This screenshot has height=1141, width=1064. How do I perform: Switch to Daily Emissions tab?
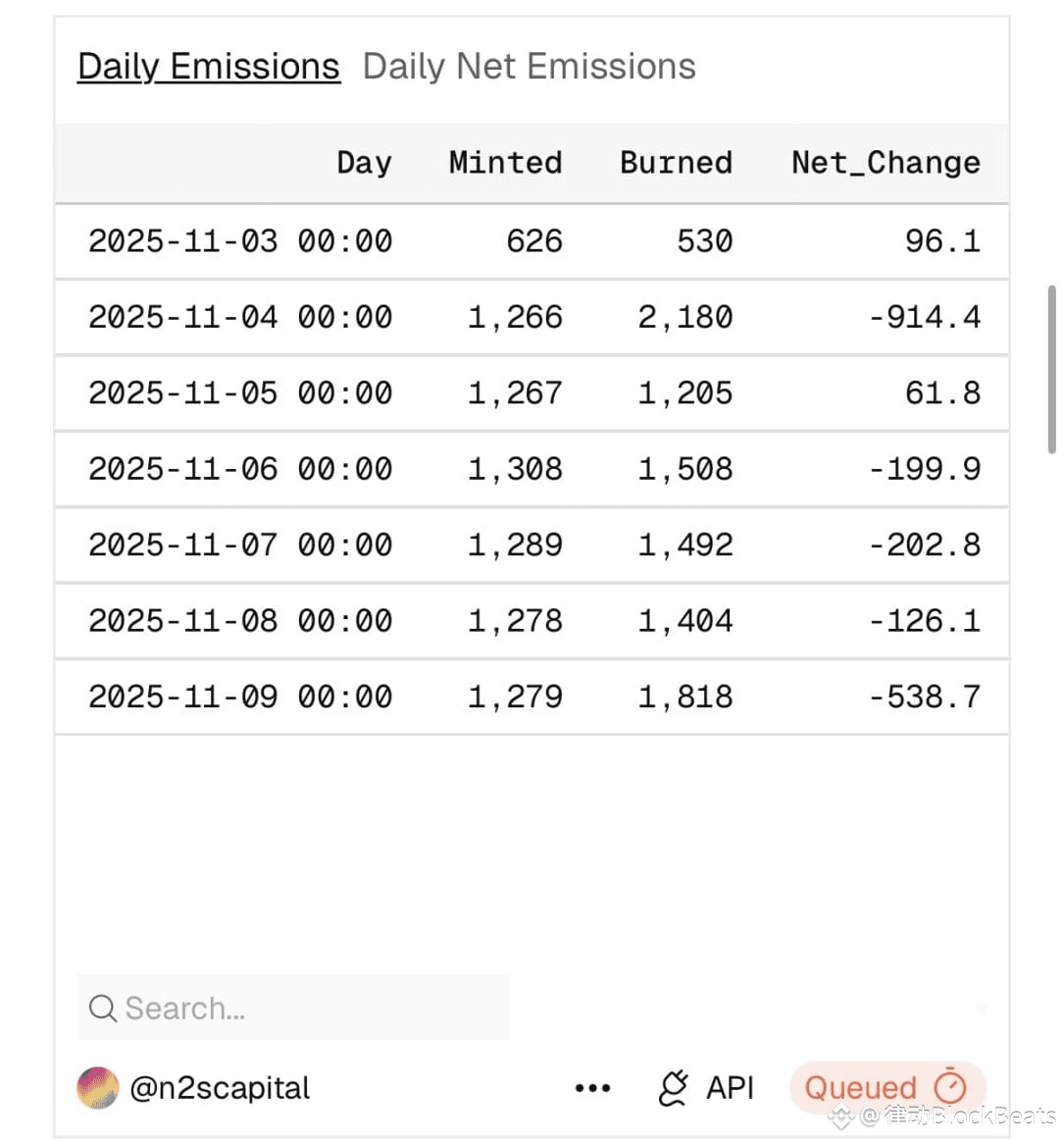(x=209, y=67)
